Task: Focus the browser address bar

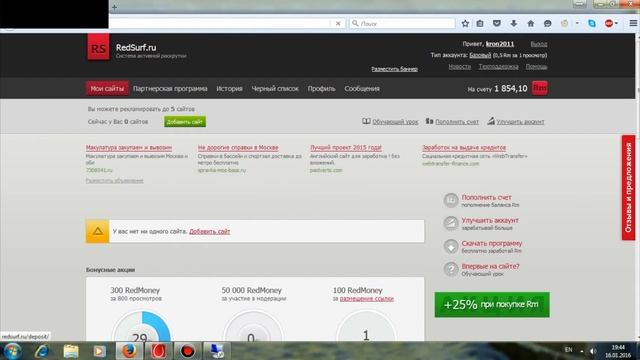Action: tap(220, 24)
